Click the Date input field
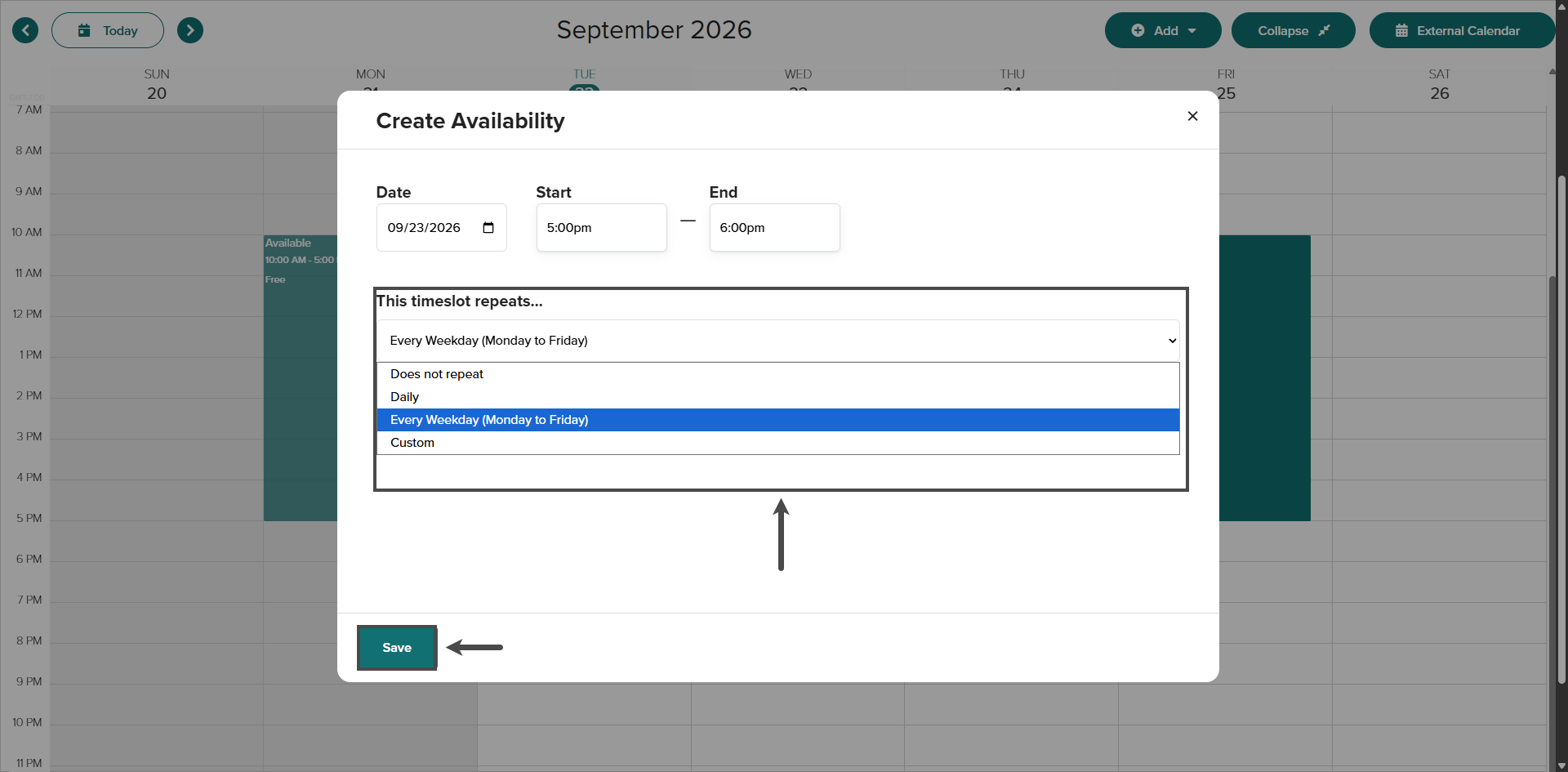Viewport: 1568px width, 772px height. pyautogui.click(x=441, y=228)
